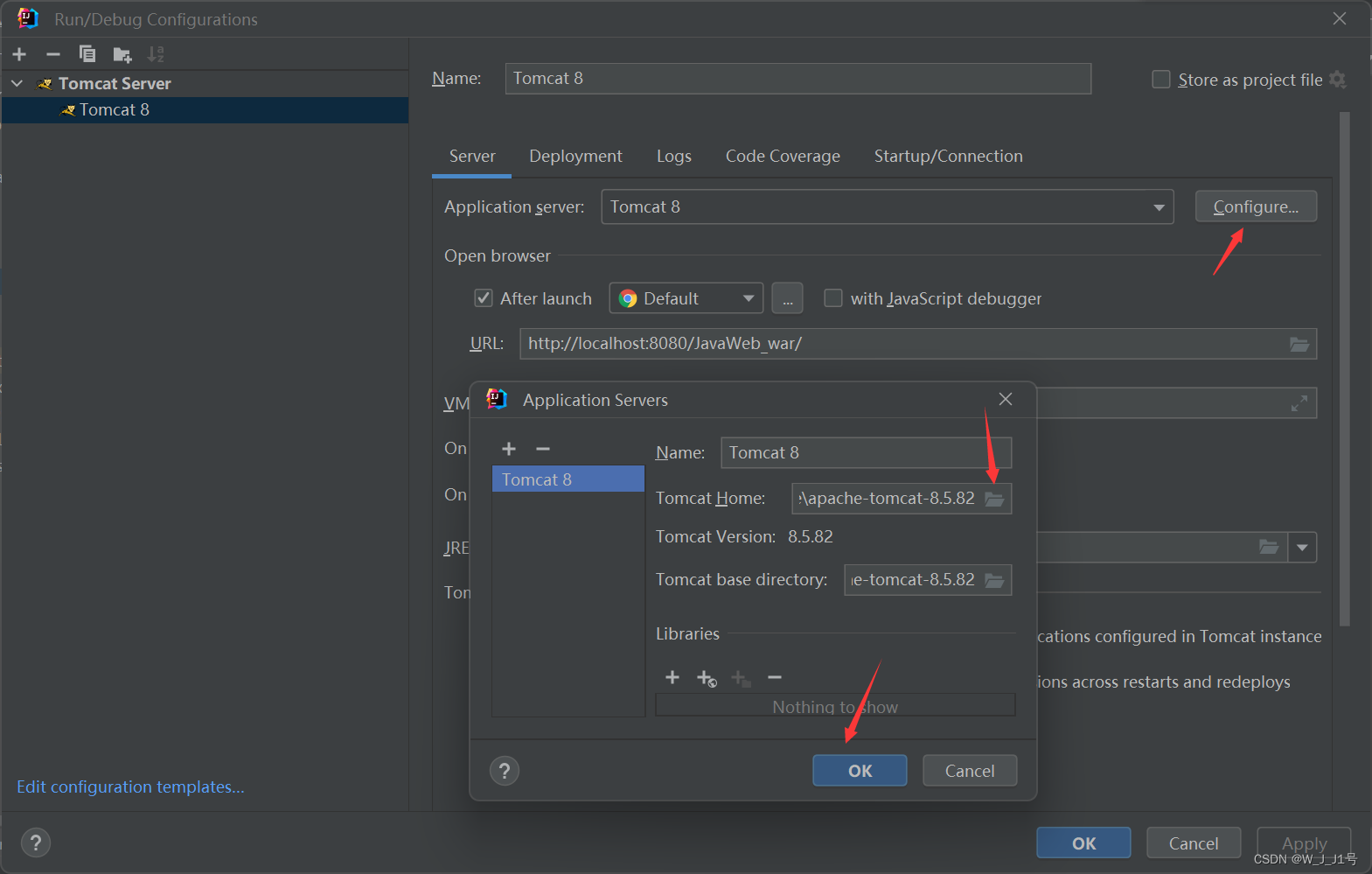This screenshot has height=874, width=1372.
Task: Open browser chooser ellipsis button
Action: point(787,298)
